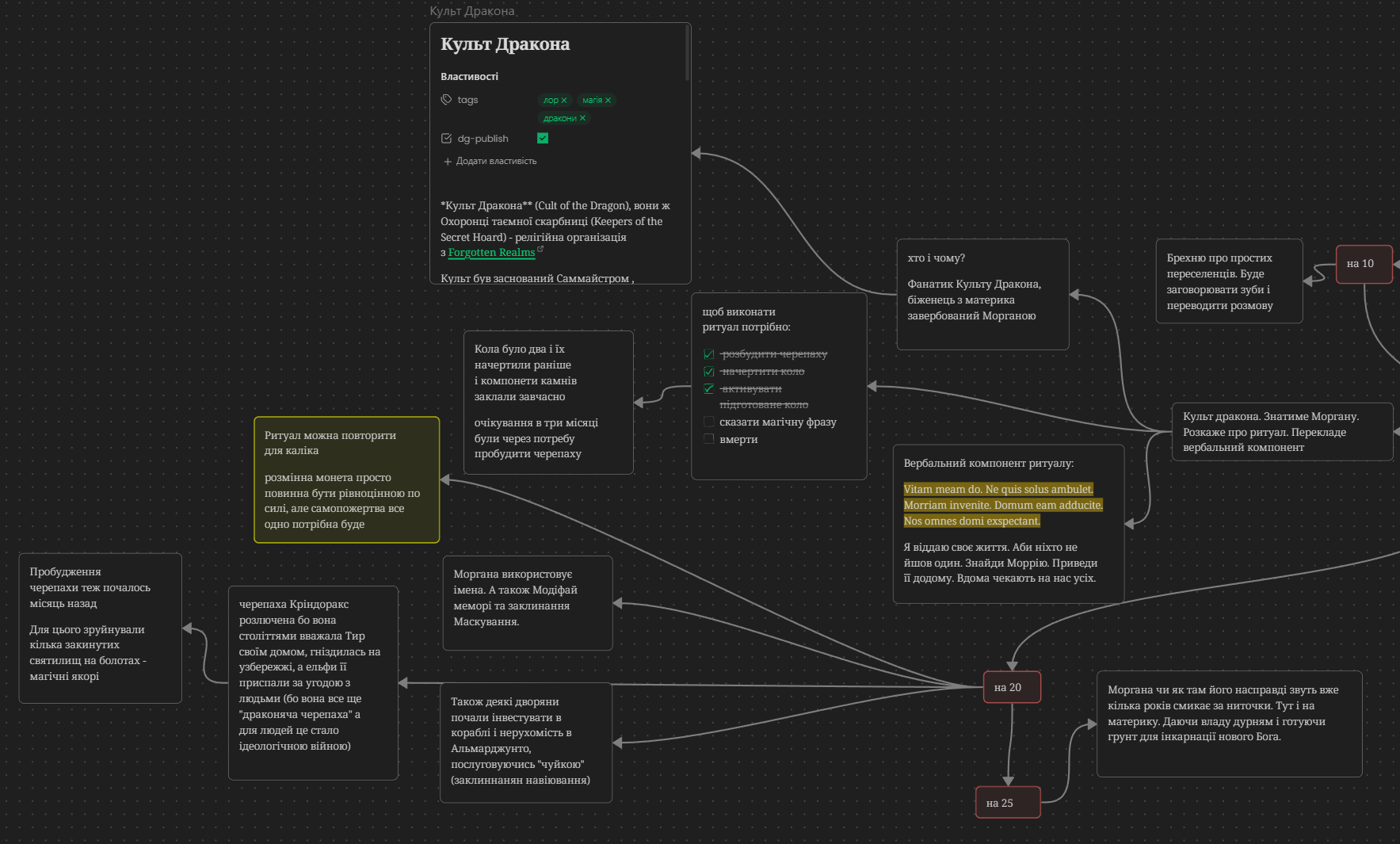Check the сказати магічну фразу task
This screenshot has width=1400, height=844.
[709, 422]
